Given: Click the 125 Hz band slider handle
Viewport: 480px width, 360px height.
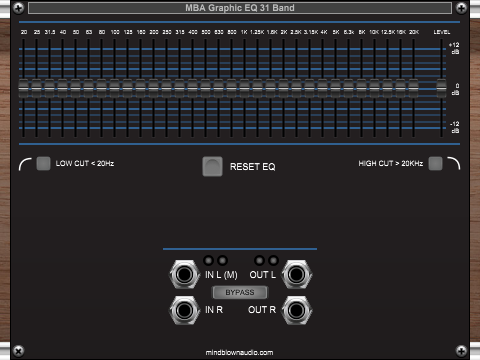Looking at the screenshot, I should [x=127, y=88].
